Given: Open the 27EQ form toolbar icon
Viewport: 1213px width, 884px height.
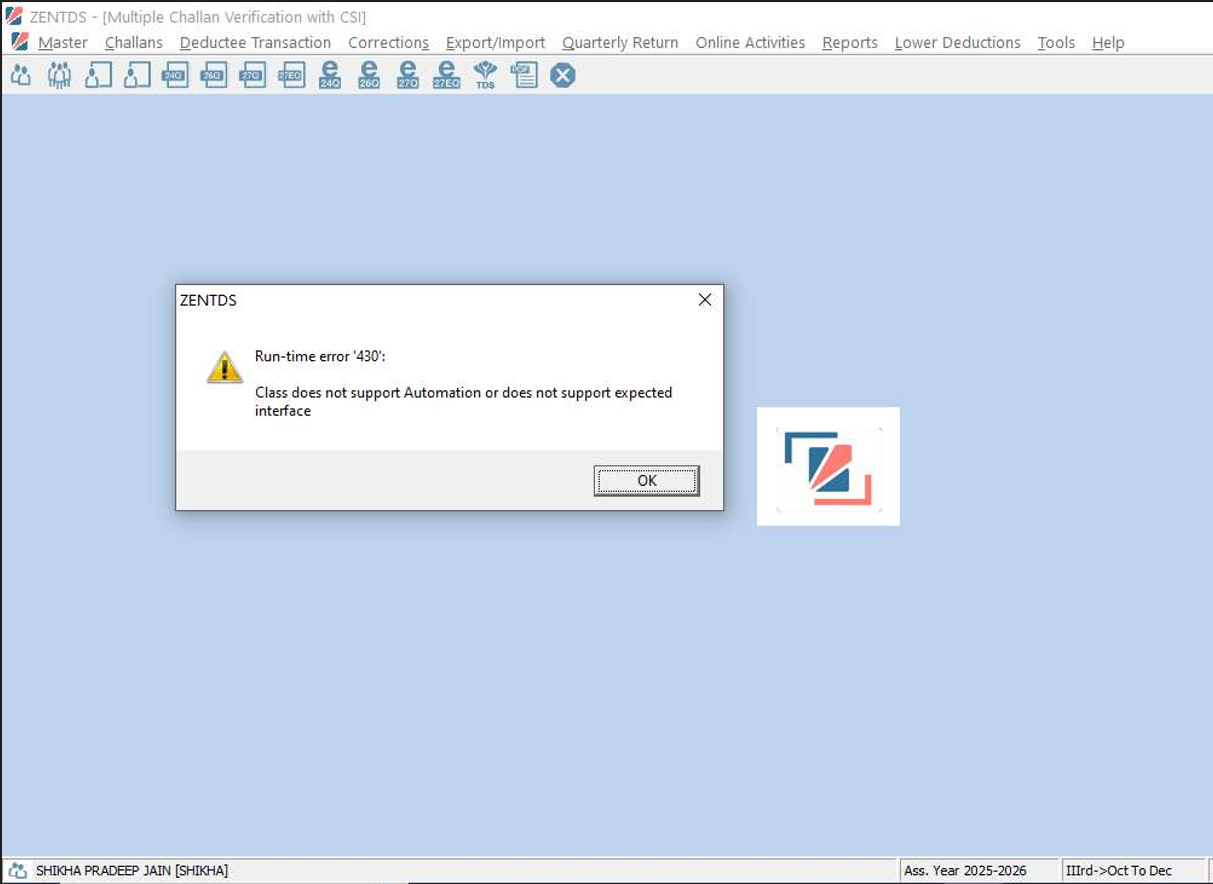Looking at the screenshot, I should 291,75.
